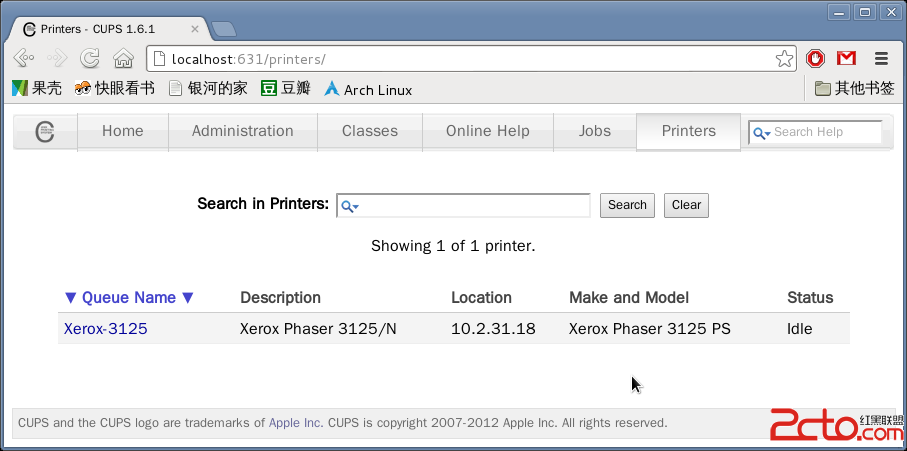Click the Xerox Phaser 3125/N description cell
Screen dimensions: 907x451
click(318, 329)
